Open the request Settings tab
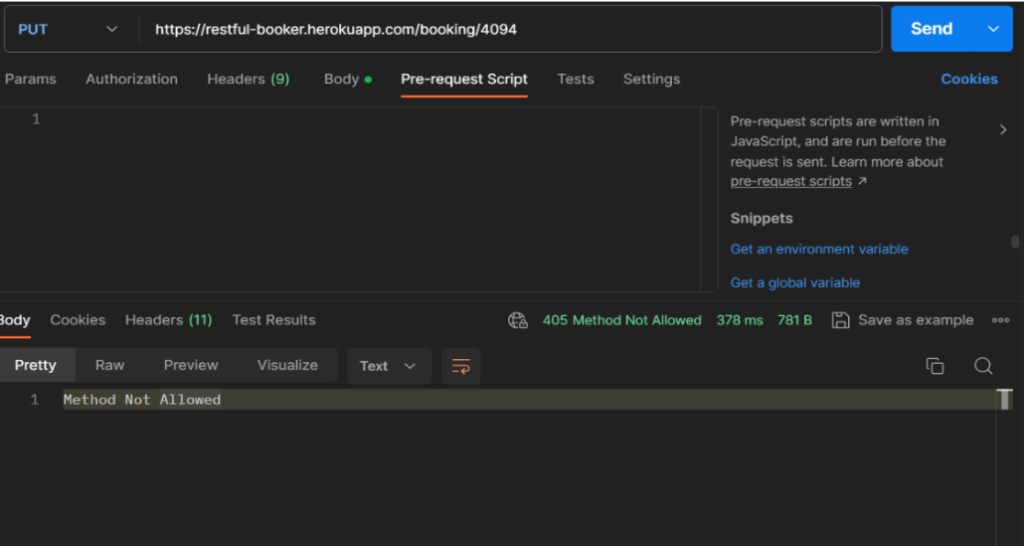1024x546 pixels. (x=651, y=79)
